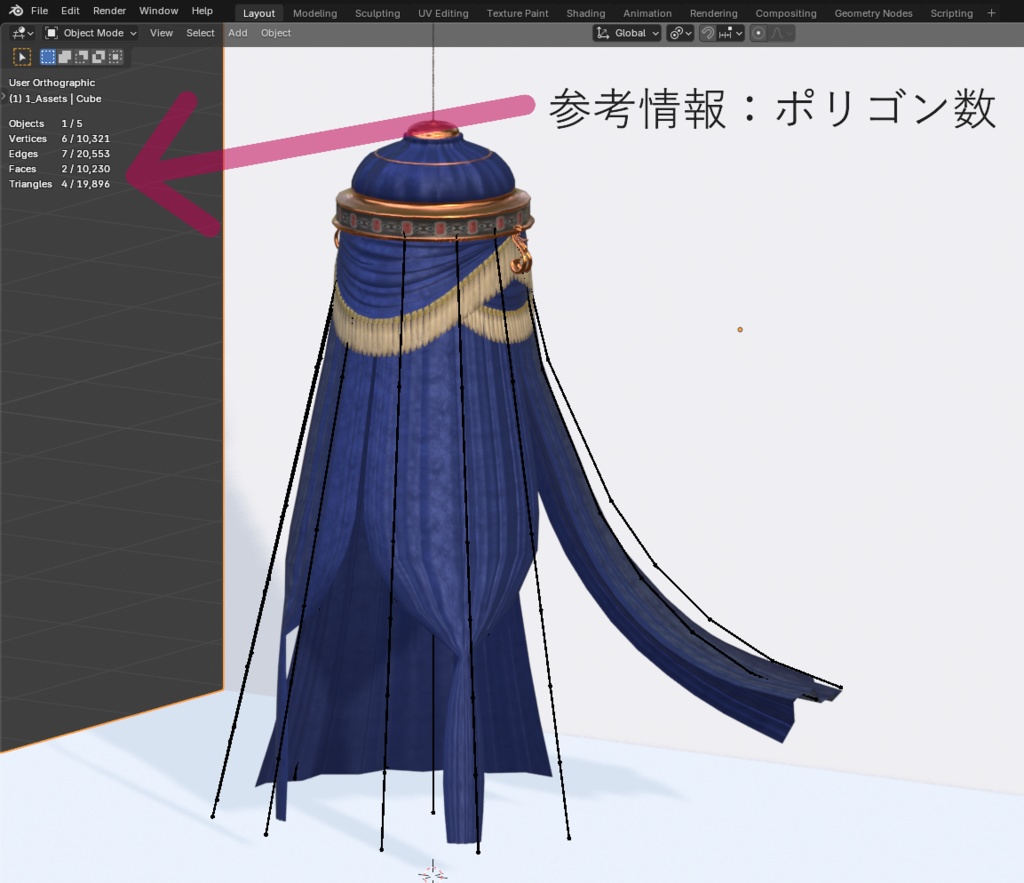Switch to the Texture Paint workspace
The image size is (1024, 883).
click(x=517, y=13)
